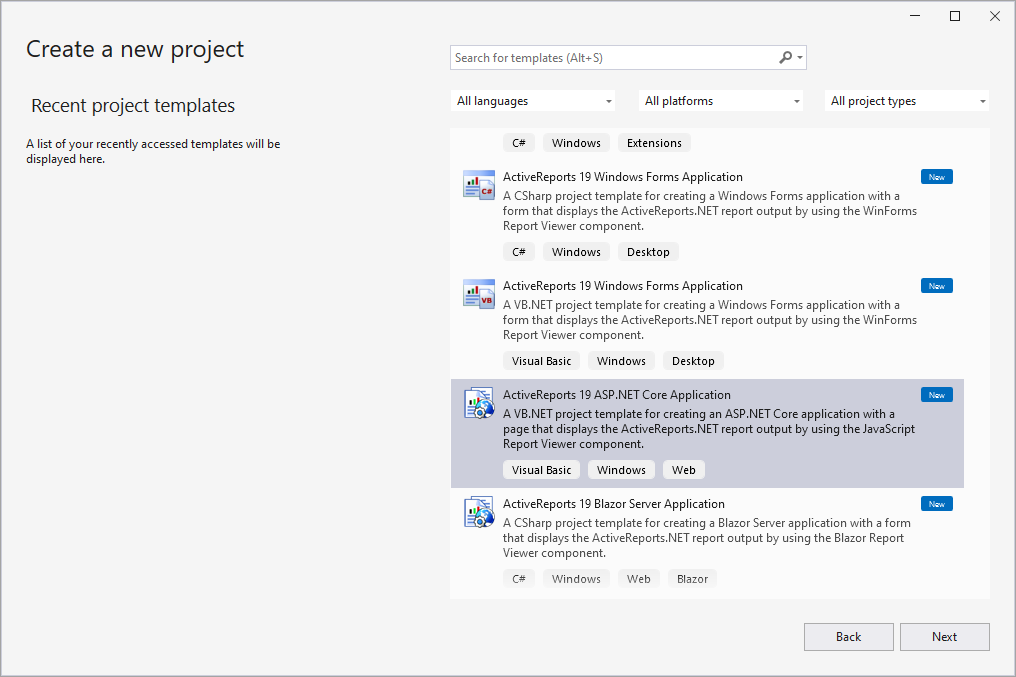Screen dimensions: 1016x677
Task: Click Desktop tag under VB.NET Windows Forms template
Action: pyautogui.click(x=693, y=361)
